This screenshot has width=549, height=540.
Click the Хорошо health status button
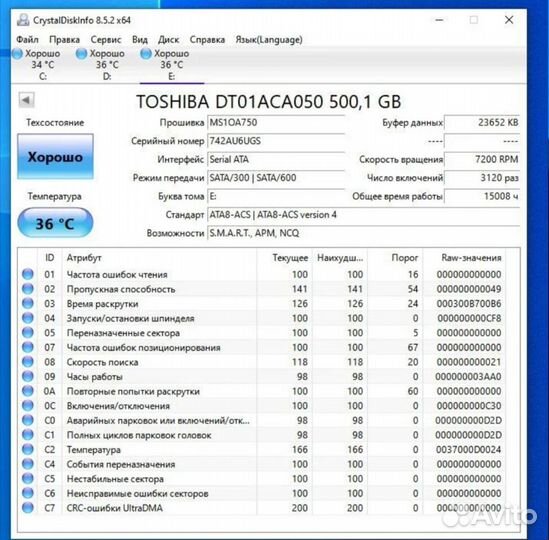coord(55,157)
